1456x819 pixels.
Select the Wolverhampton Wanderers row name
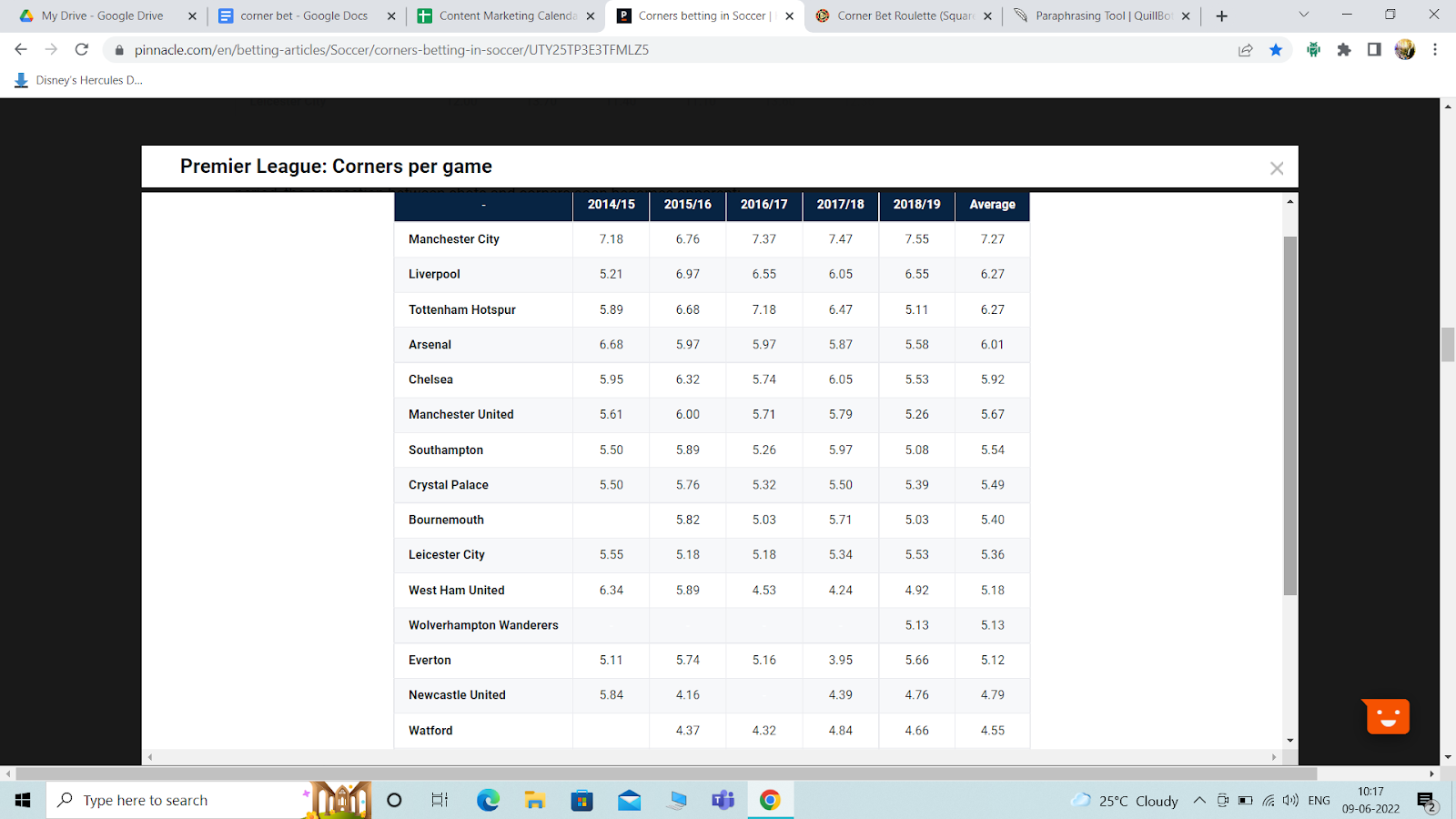(x=483, y=625)
